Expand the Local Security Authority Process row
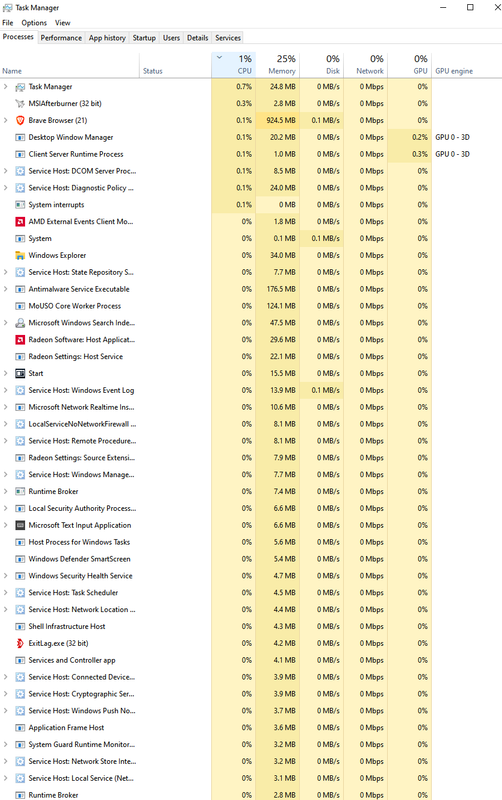502x800 pixels. 6,508
